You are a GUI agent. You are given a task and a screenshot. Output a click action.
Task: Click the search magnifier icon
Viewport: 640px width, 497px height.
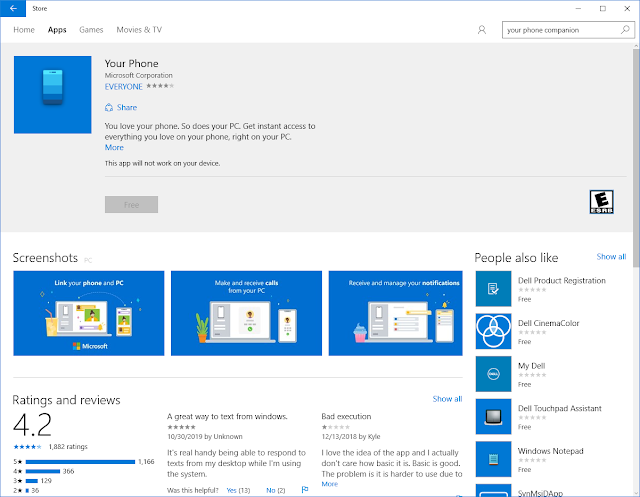tap(625, 30)
